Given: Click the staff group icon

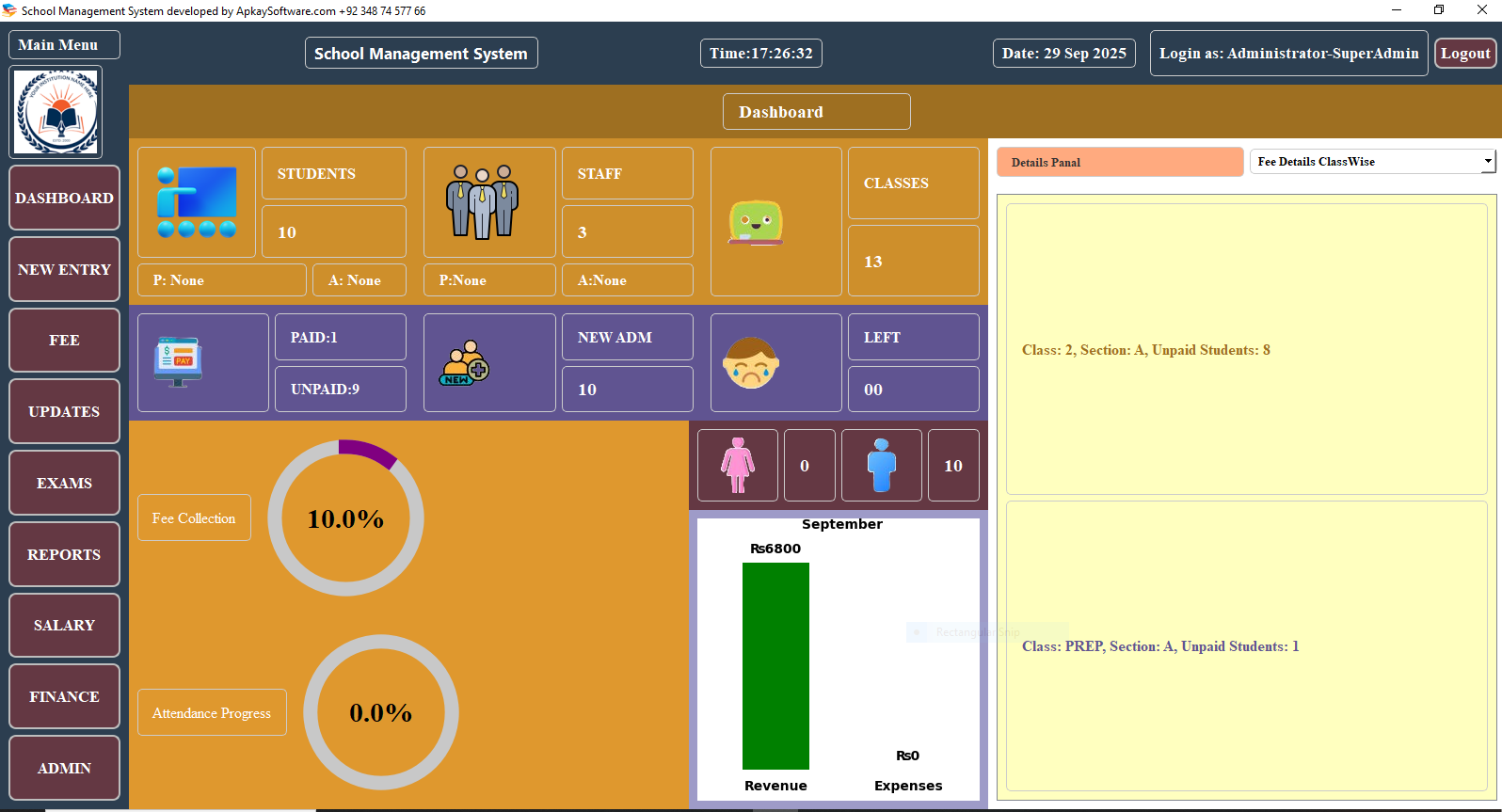Looking at the screenshot, I should click(482, 202).
